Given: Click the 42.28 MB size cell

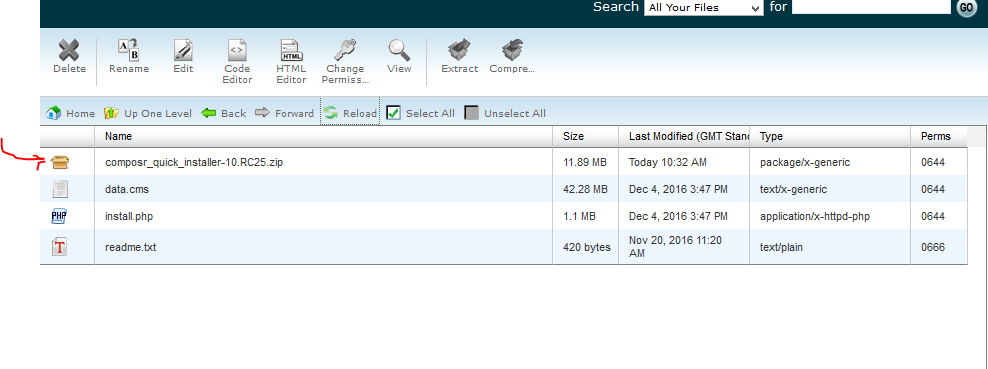Looking at the screenshot, I should [585, 190].
